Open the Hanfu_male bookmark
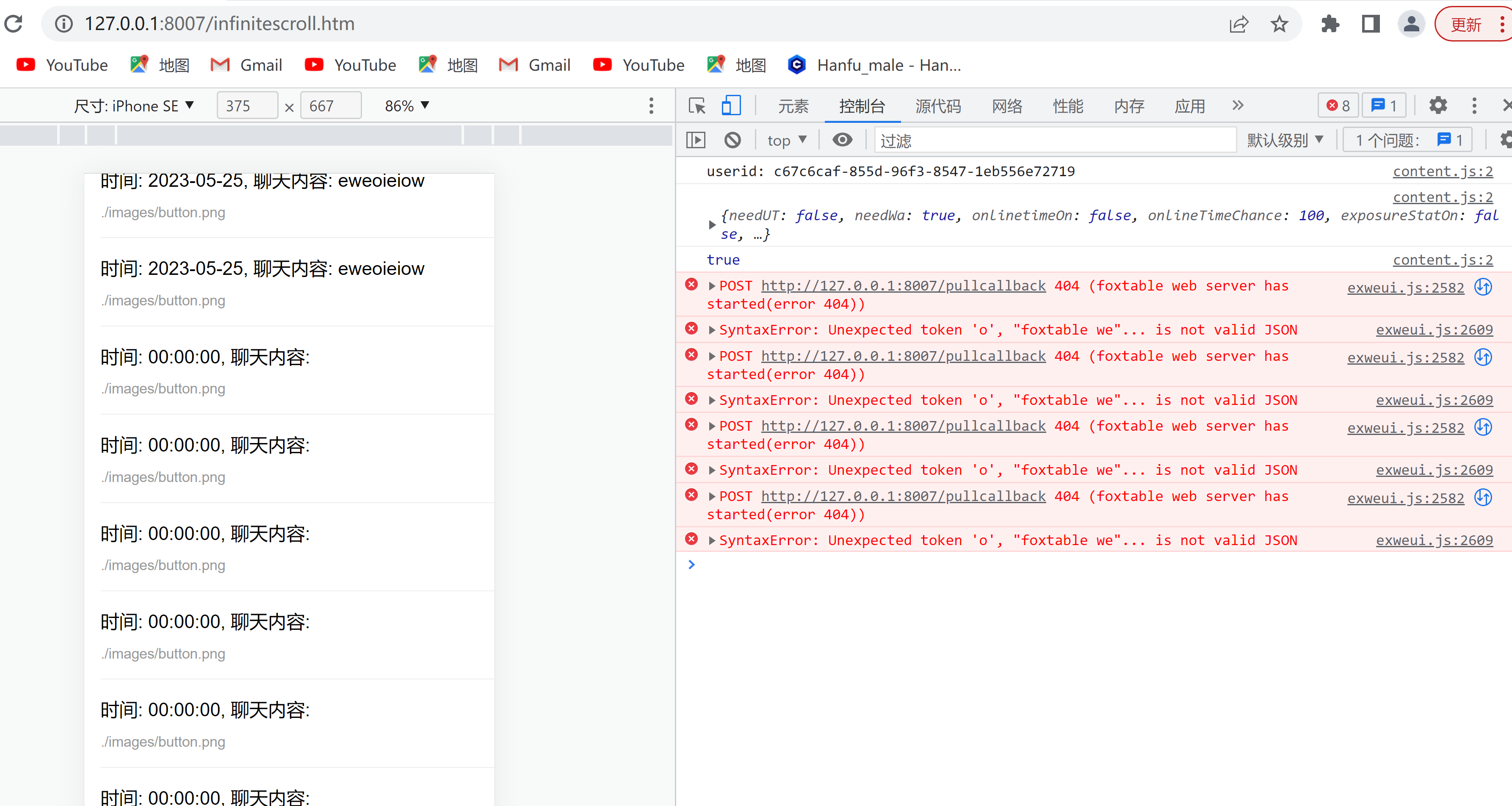Viewport: 1512px width, 806px height. (874, 64)
